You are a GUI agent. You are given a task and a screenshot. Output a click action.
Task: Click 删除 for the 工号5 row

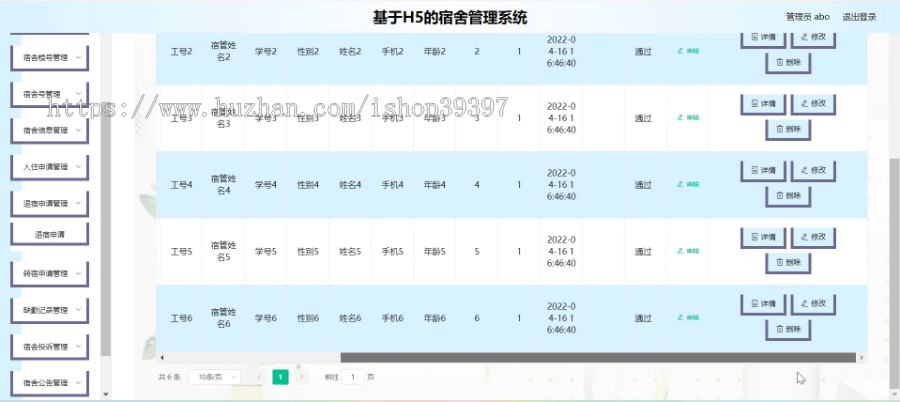tap(788, 262)
